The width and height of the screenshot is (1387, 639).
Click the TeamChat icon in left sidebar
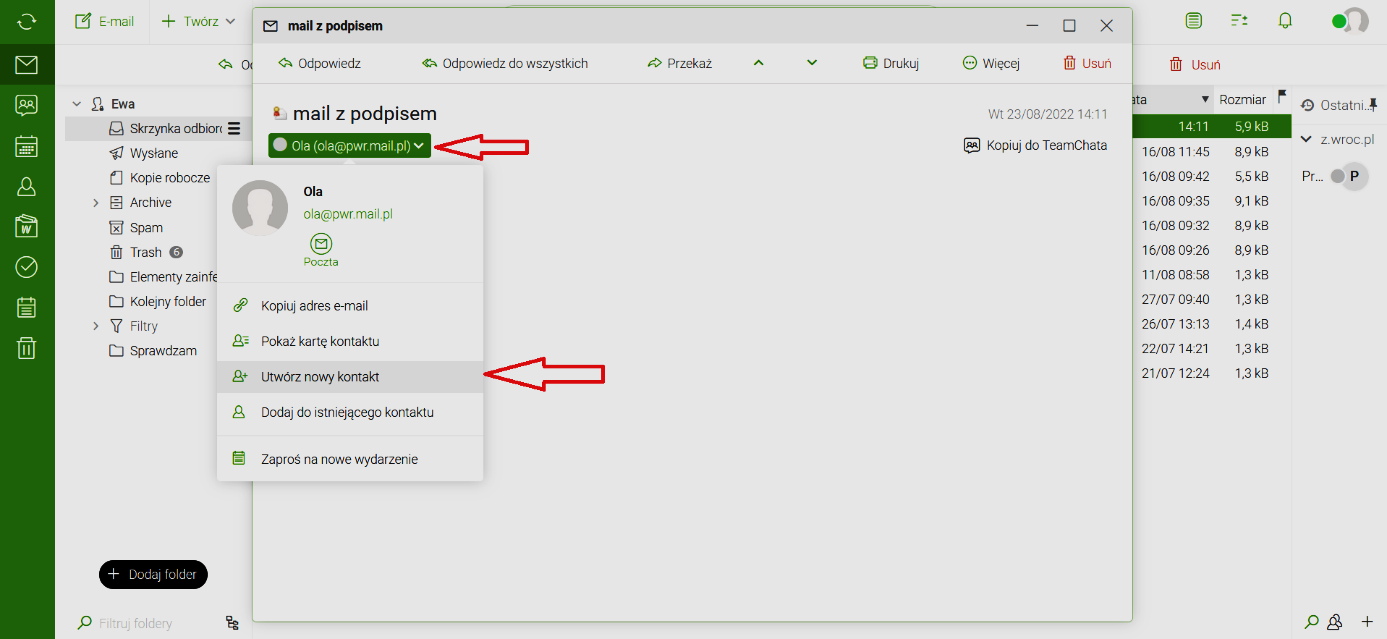click(27, 105)
